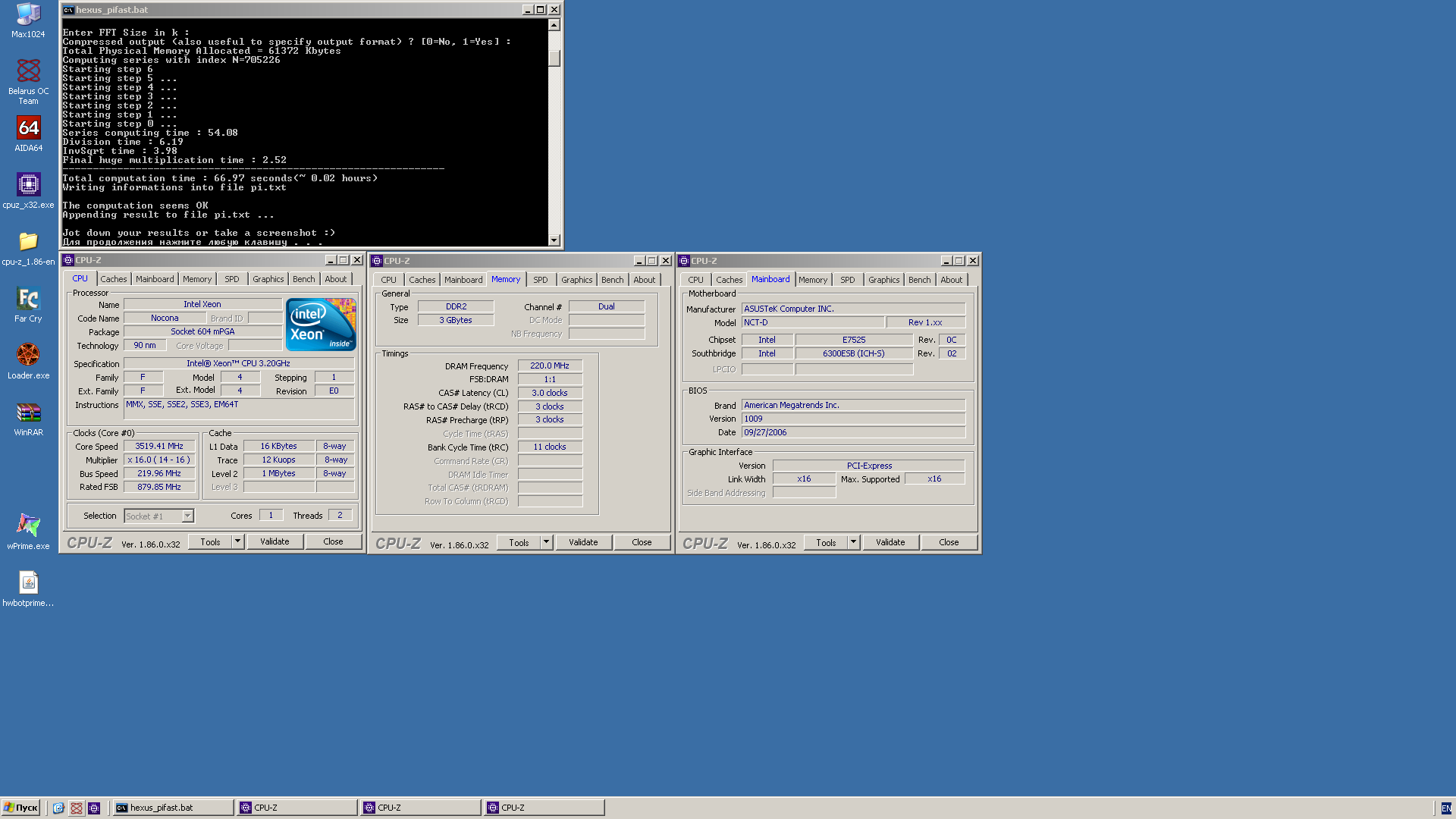Click the Internet Explorer quick launch icon

[x=58, y=808]
